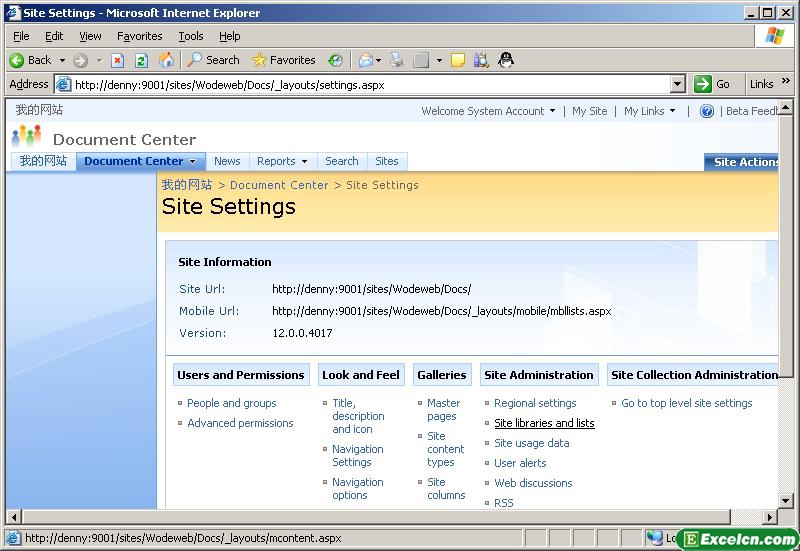
Task: Open the View menu
Action: click(90, 36)
